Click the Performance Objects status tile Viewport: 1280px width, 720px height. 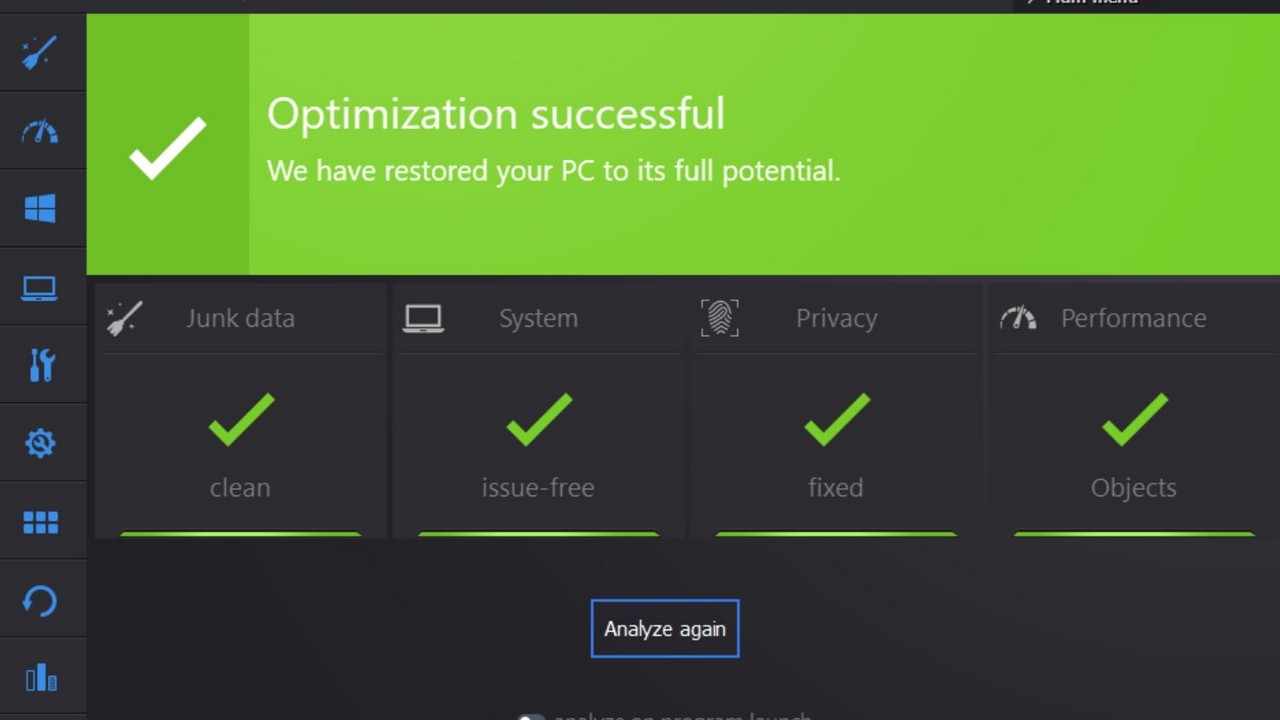click(1133, 445)
